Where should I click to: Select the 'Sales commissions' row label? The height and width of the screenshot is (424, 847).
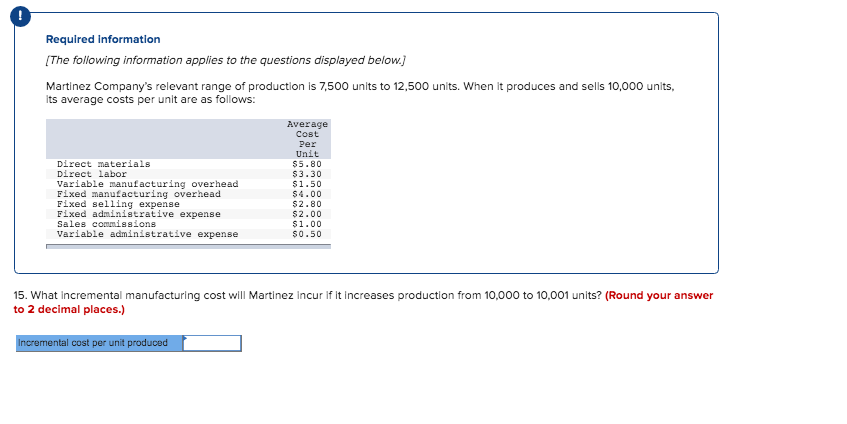[106, 224]
